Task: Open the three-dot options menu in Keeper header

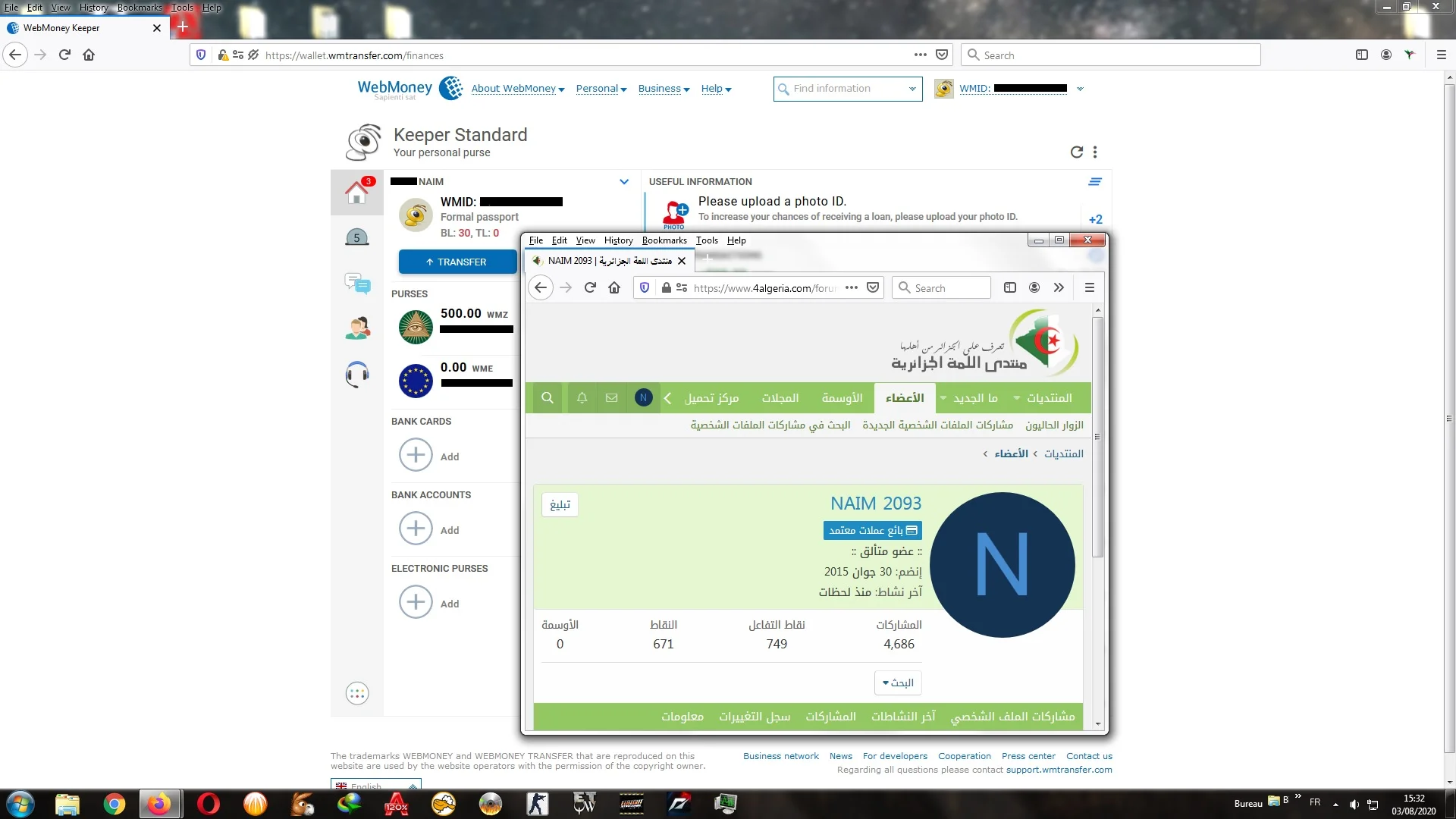Action: point(1095,152)
